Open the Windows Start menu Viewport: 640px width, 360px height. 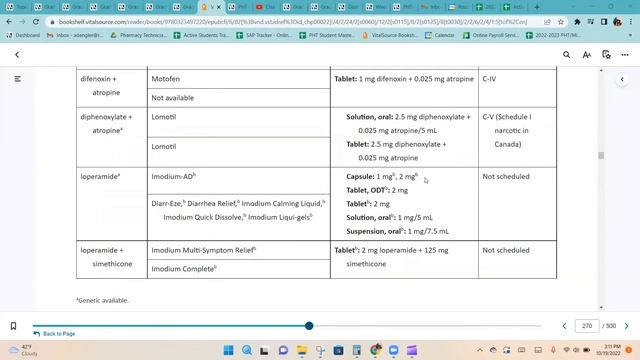click(x=229, y=350)
